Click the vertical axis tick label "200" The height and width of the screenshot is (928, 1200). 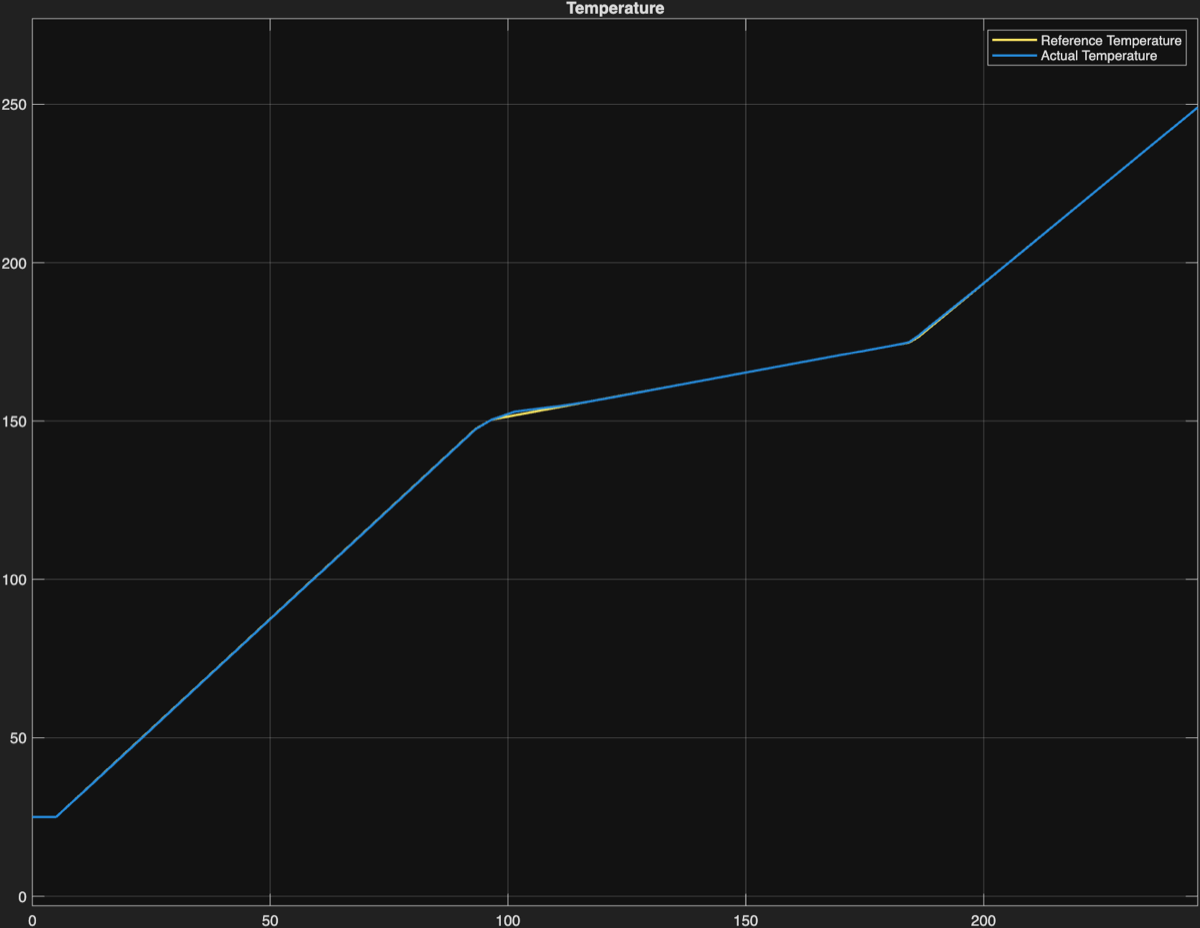(x=13, y=263)
